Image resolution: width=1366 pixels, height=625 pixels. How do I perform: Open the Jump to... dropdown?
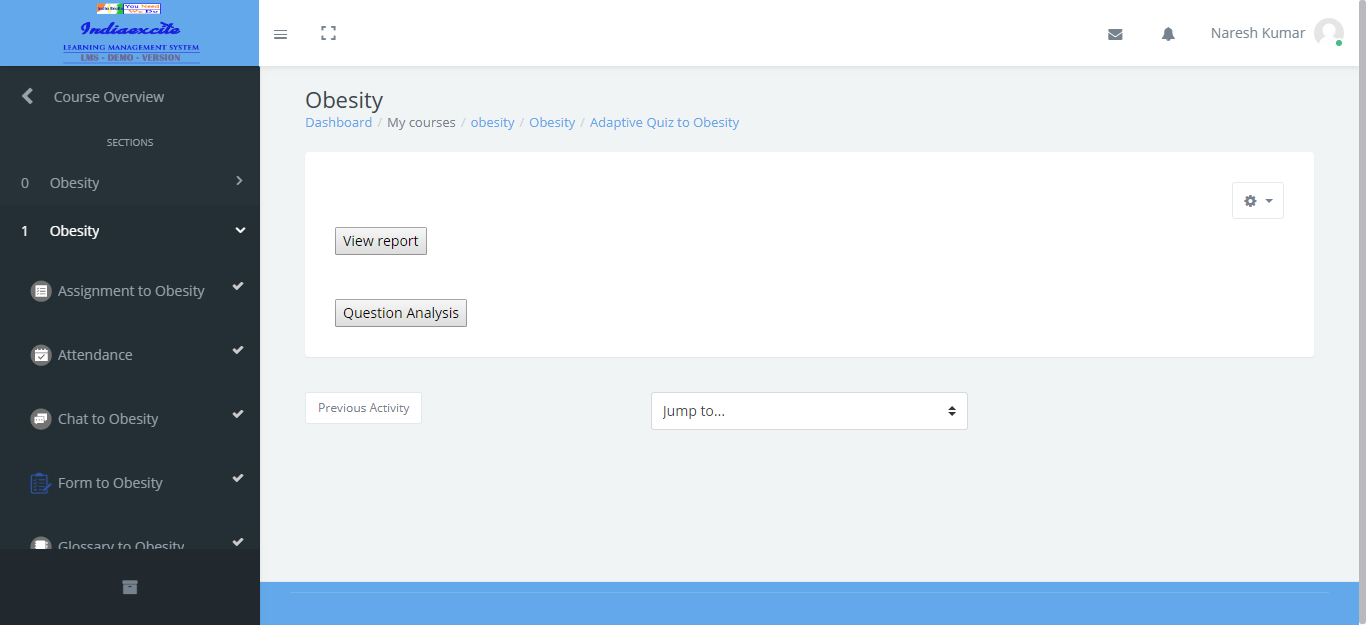(809, 411)
